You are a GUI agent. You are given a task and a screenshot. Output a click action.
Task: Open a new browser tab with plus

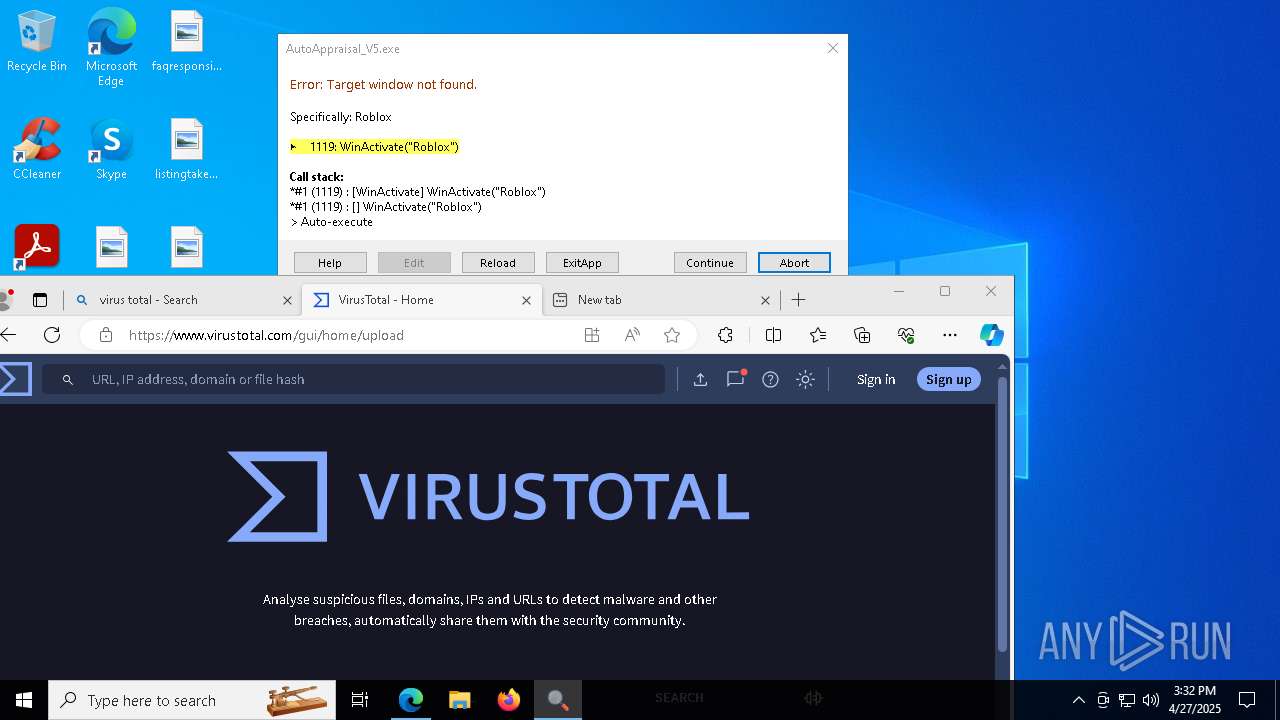point(798,300)
